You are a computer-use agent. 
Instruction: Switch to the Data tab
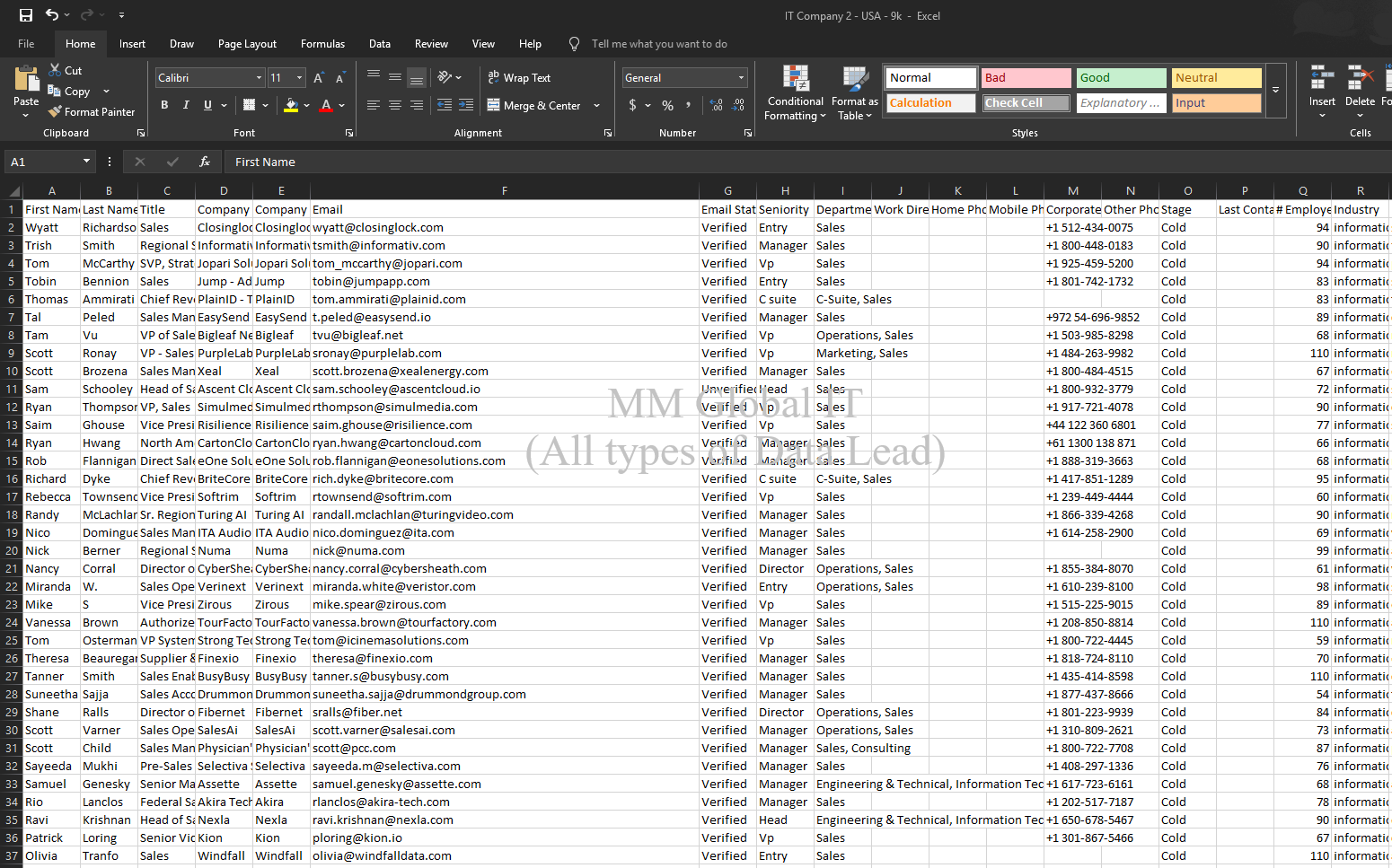(380, 44)
